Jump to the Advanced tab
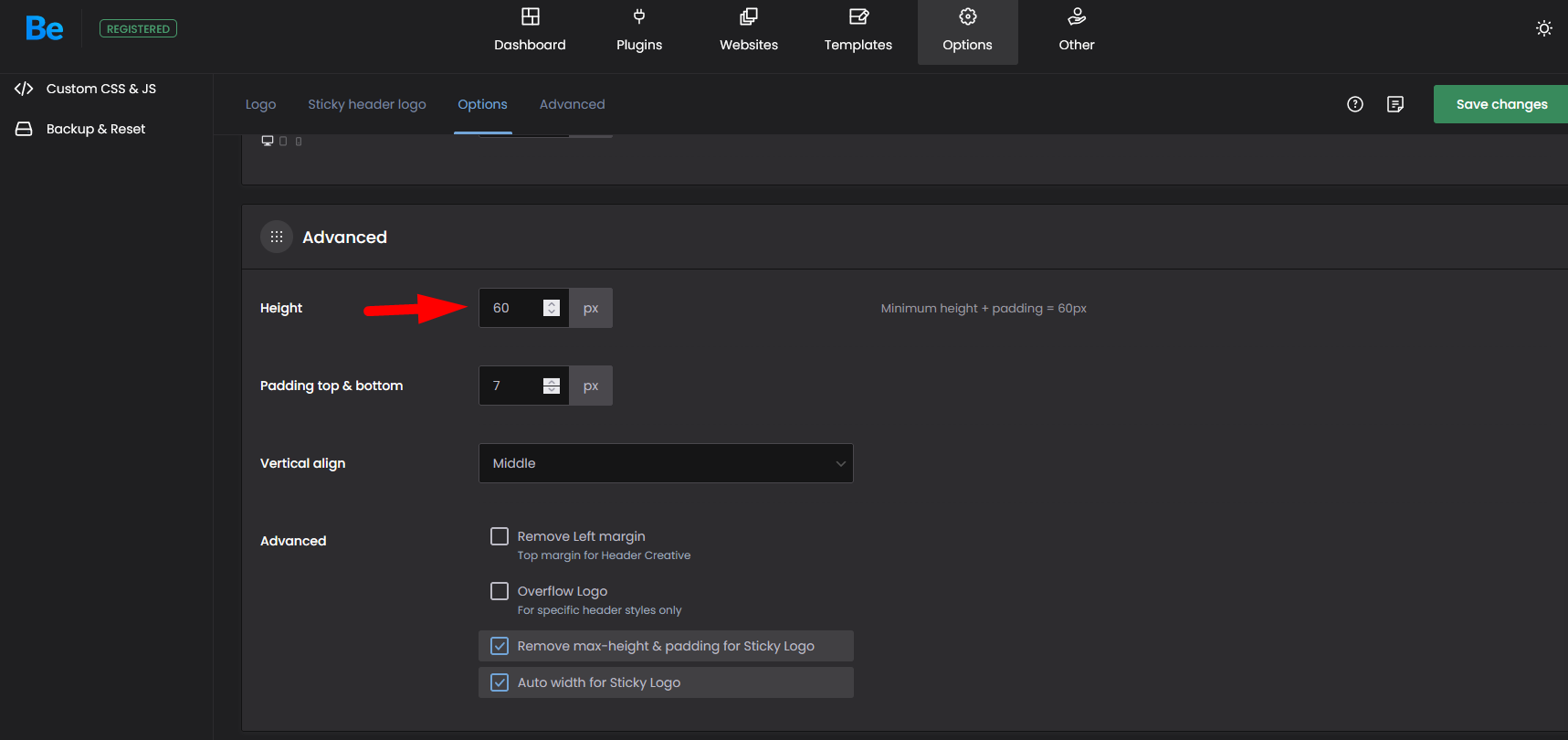Screen dimensions: 1568x740 (x=572, y=104)
